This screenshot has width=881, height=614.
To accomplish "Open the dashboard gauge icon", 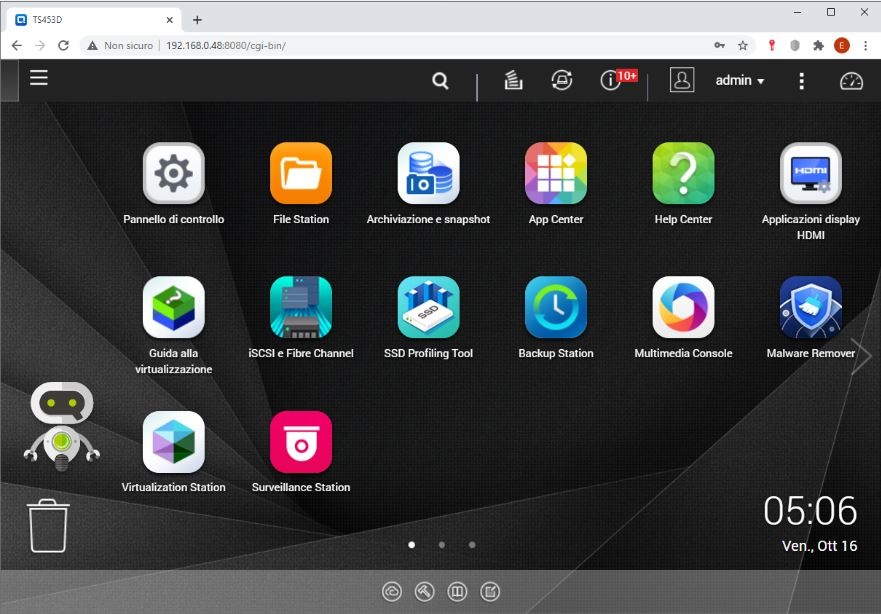I will pyautogui.click(x=851, y=81).
